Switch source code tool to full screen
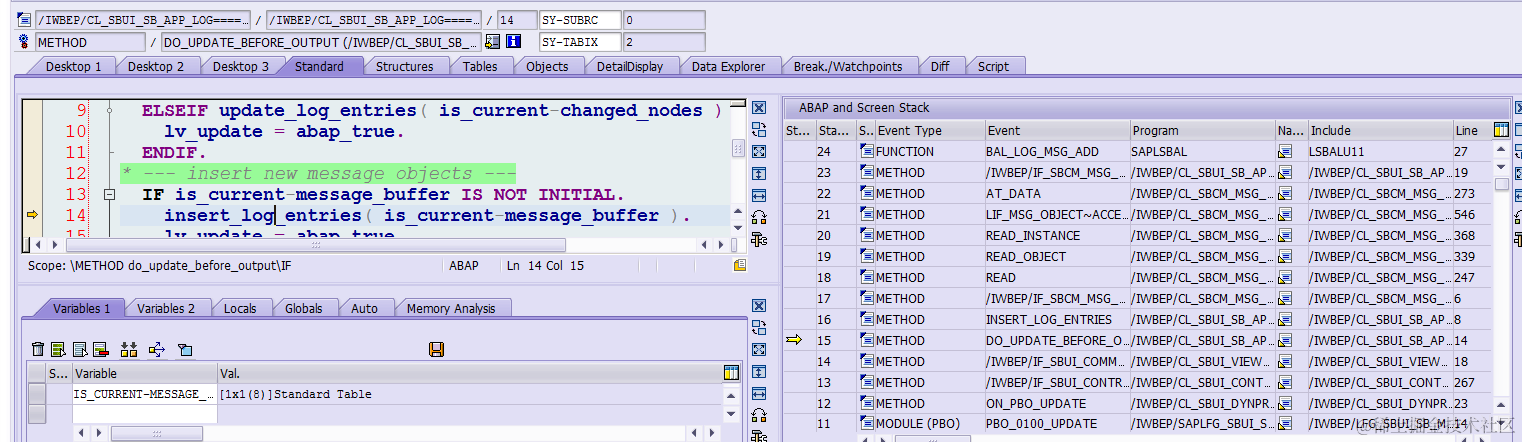The height and width of the screenshot is (442, 1522). click(759, 152)
